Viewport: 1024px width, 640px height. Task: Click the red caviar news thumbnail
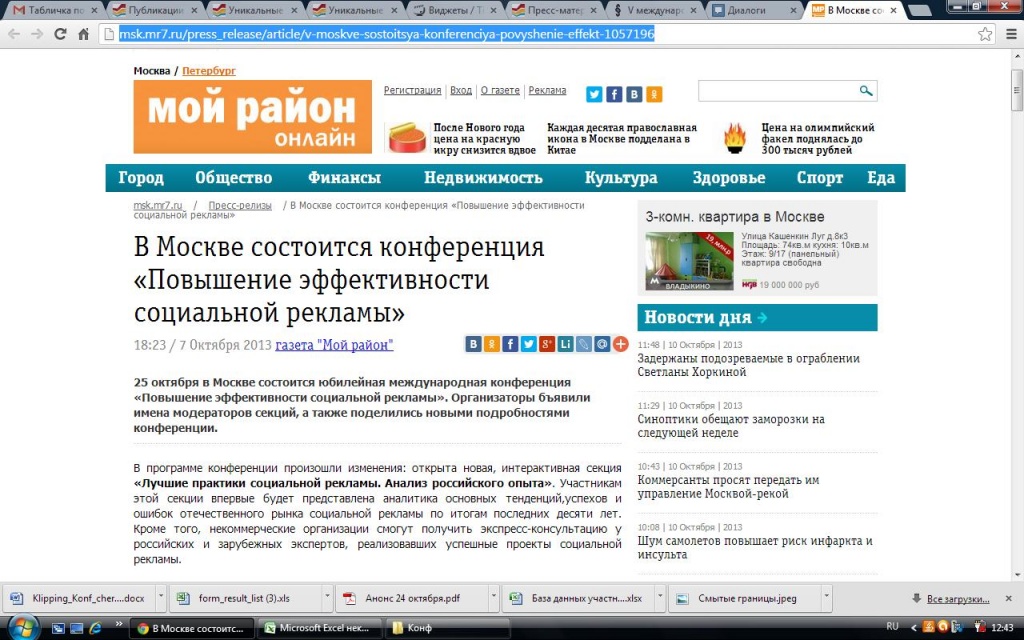point(408,138)
